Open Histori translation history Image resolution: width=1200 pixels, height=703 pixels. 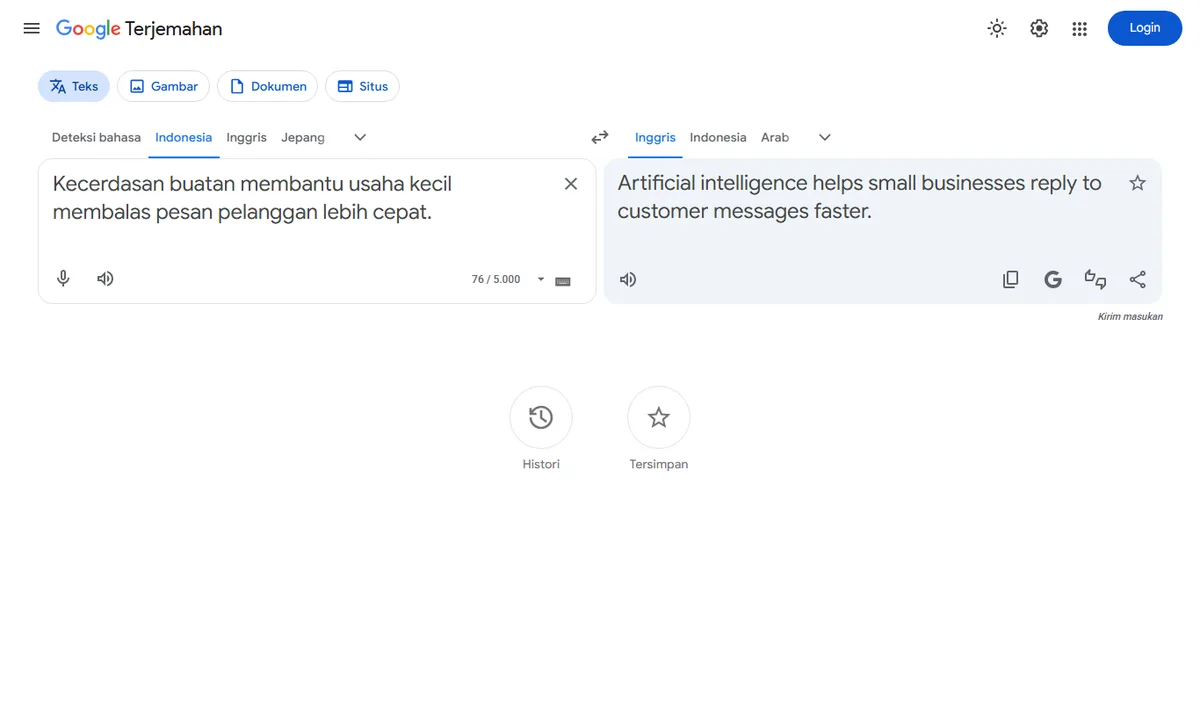click(x=541, y=418)
